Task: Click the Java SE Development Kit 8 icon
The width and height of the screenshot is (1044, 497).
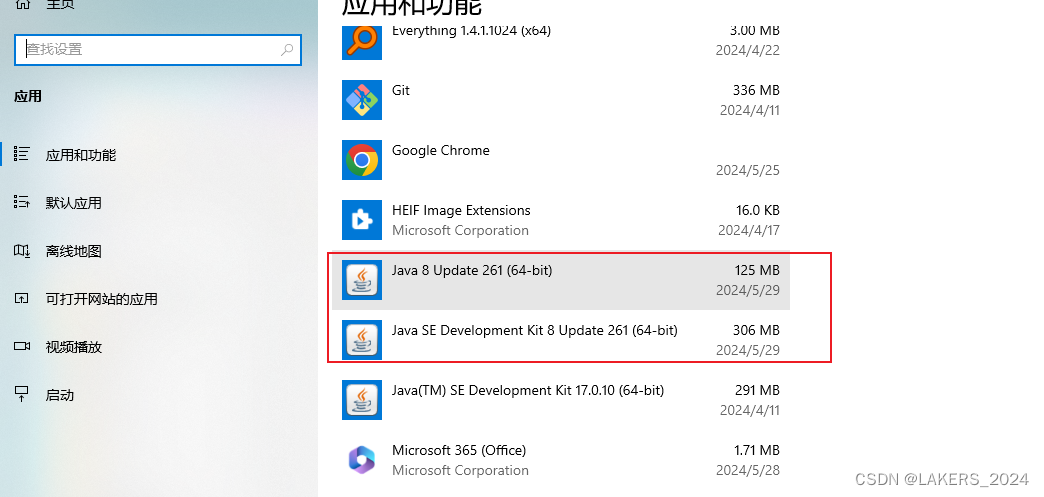Action: coord(362,340)
